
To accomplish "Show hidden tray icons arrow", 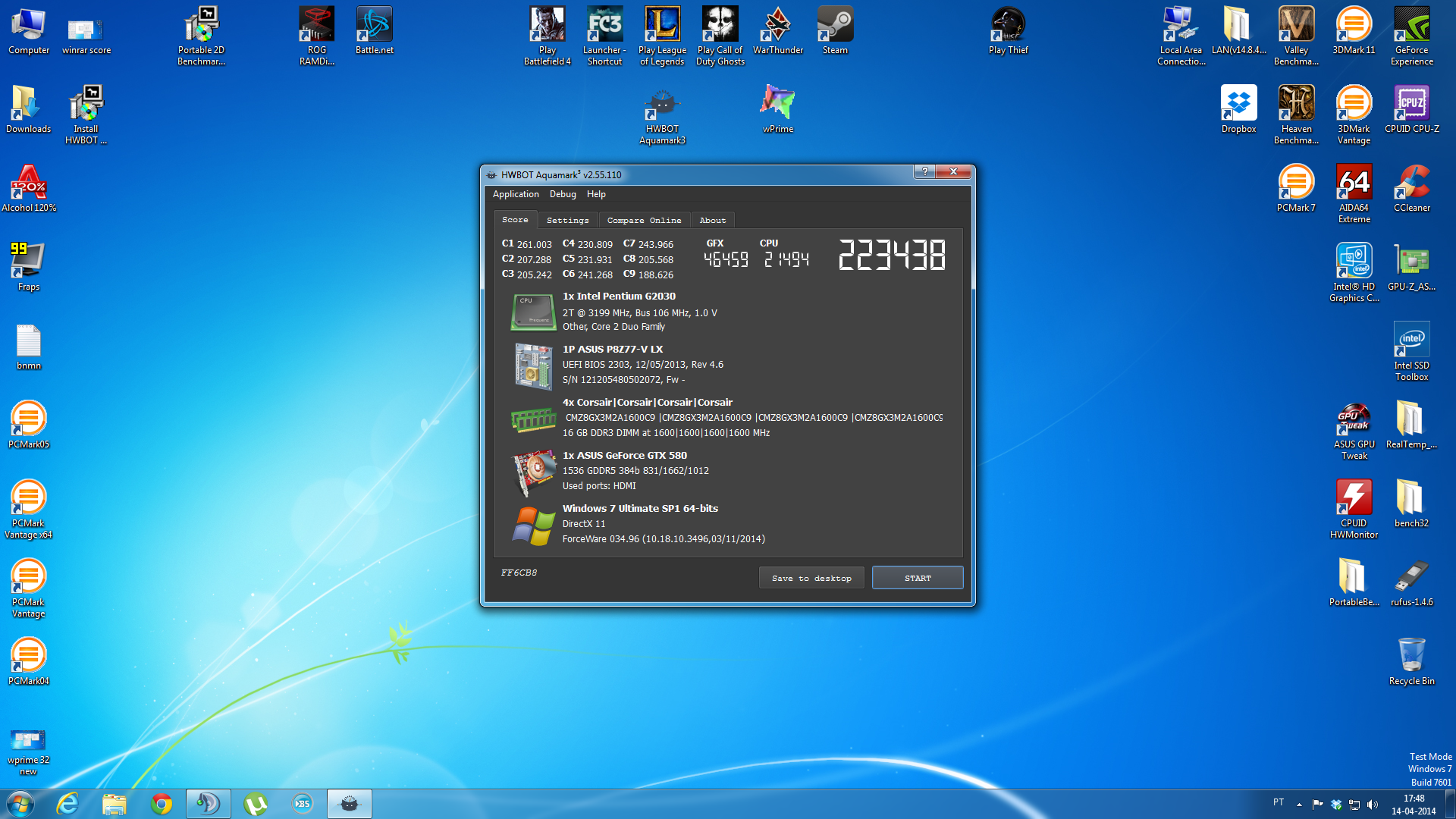I will [x=1299, y=804].
